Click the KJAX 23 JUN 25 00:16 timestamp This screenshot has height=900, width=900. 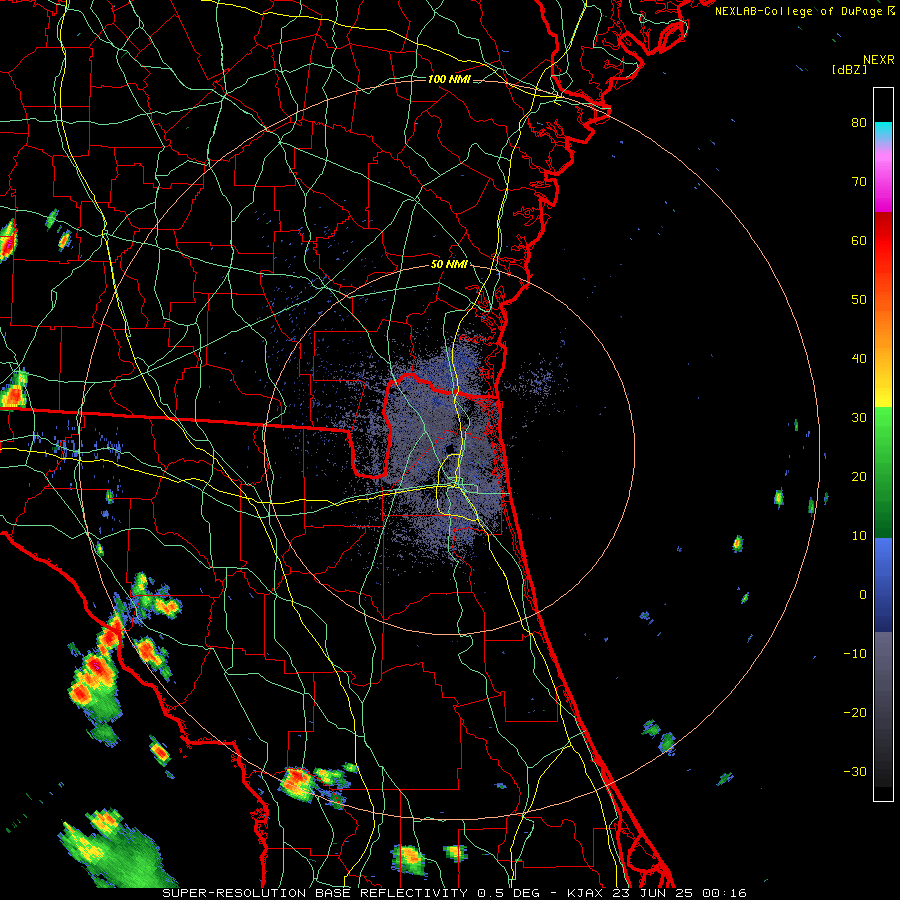[x=657, y=893]
